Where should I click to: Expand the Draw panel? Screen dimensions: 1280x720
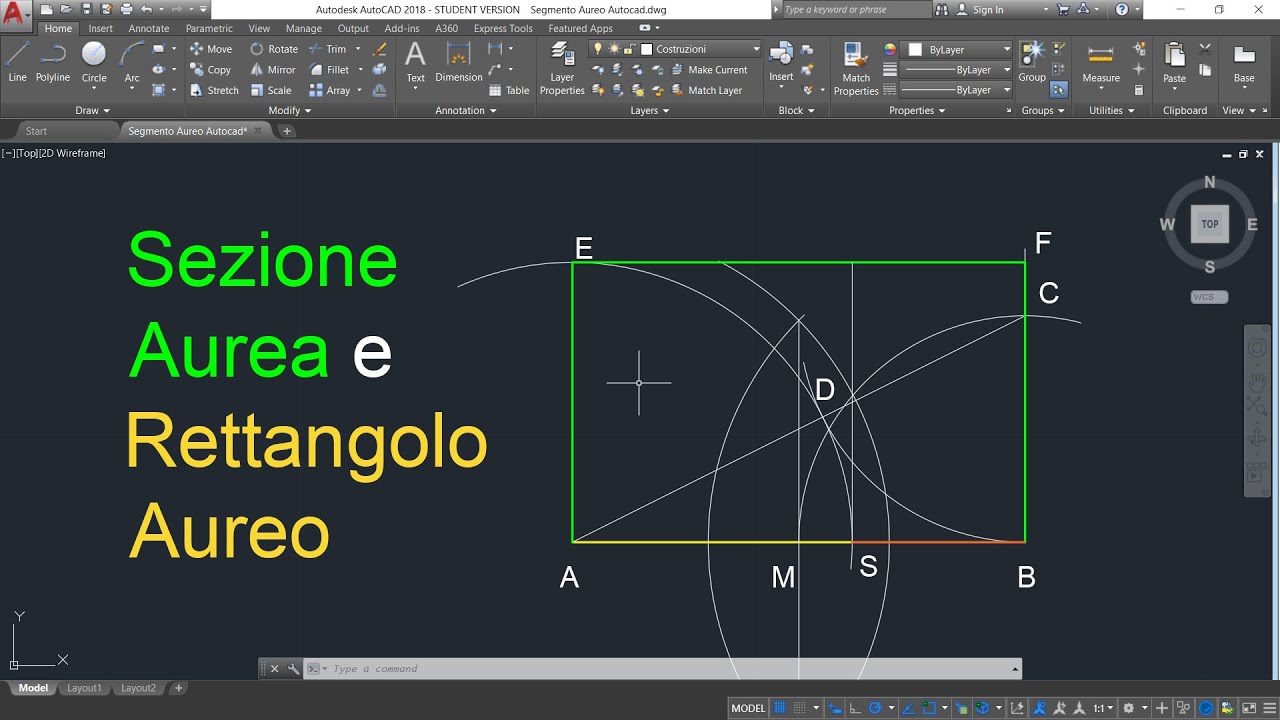point(93,110)
